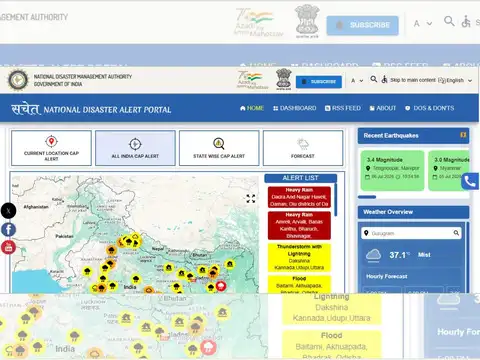Open the YouTube social icon

(8, 247)
